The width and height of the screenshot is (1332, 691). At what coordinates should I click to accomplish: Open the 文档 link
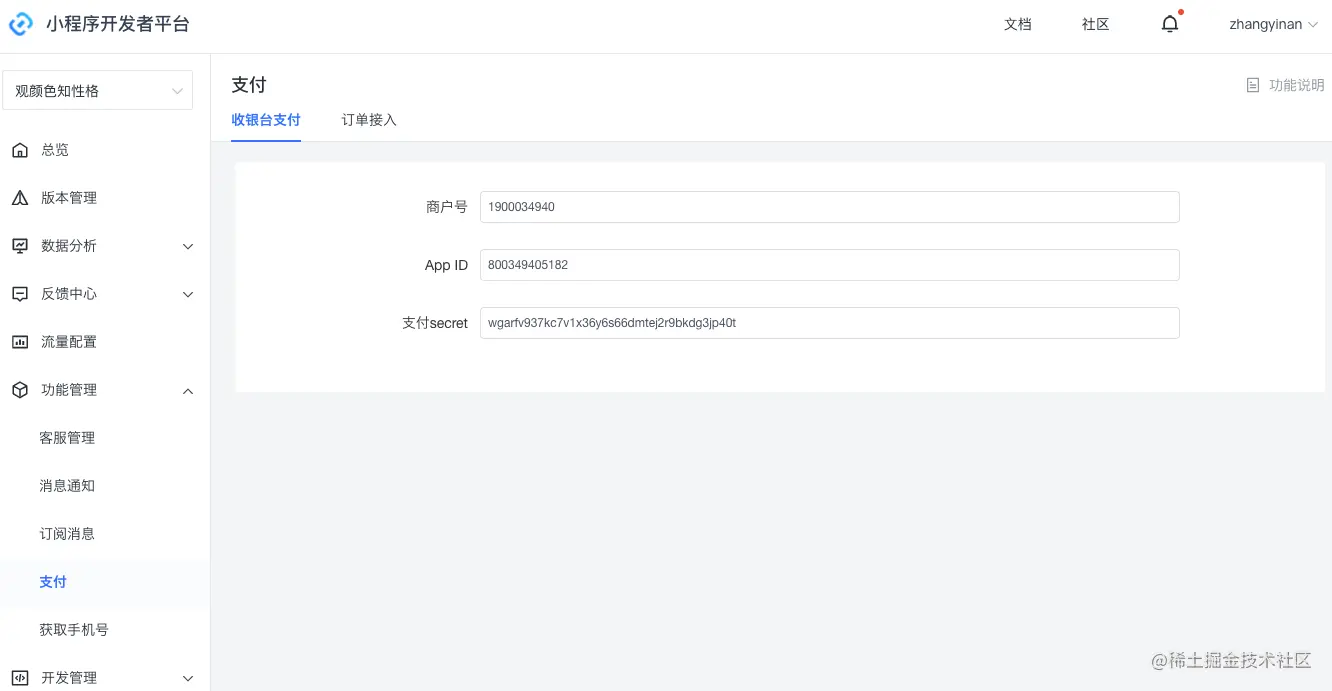point(1018,24)
